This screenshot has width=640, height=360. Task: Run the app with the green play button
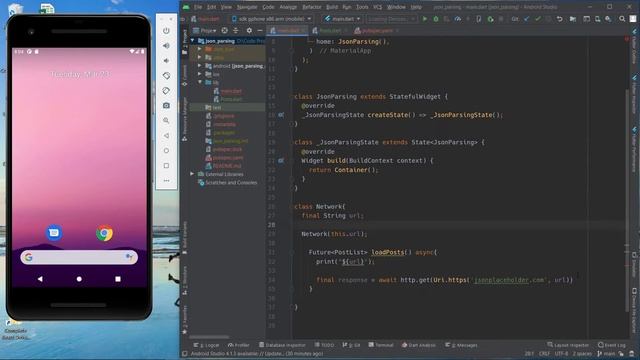425,19
